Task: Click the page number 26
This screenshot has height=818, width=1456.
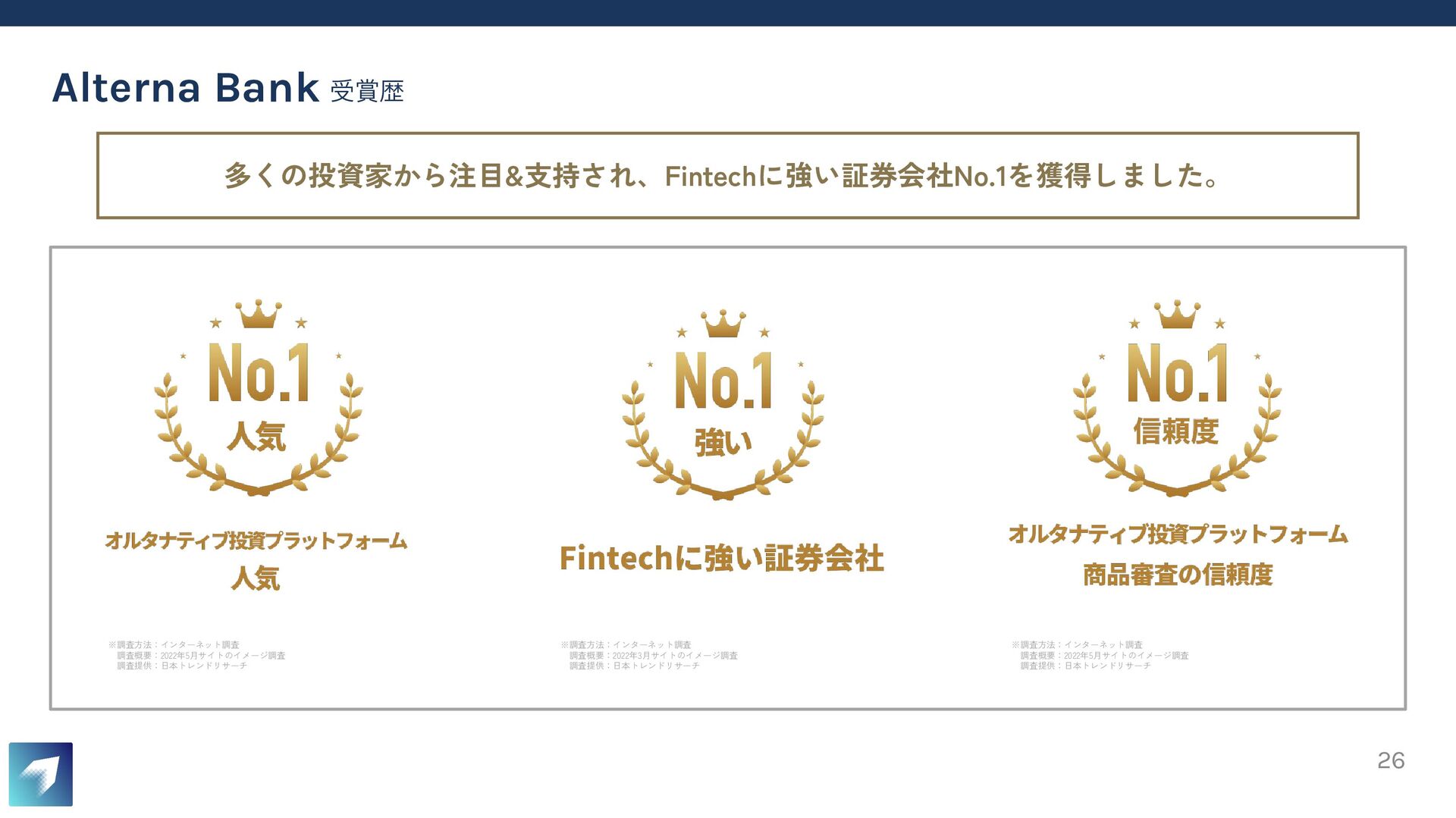Action: (x=1391, y=760)
